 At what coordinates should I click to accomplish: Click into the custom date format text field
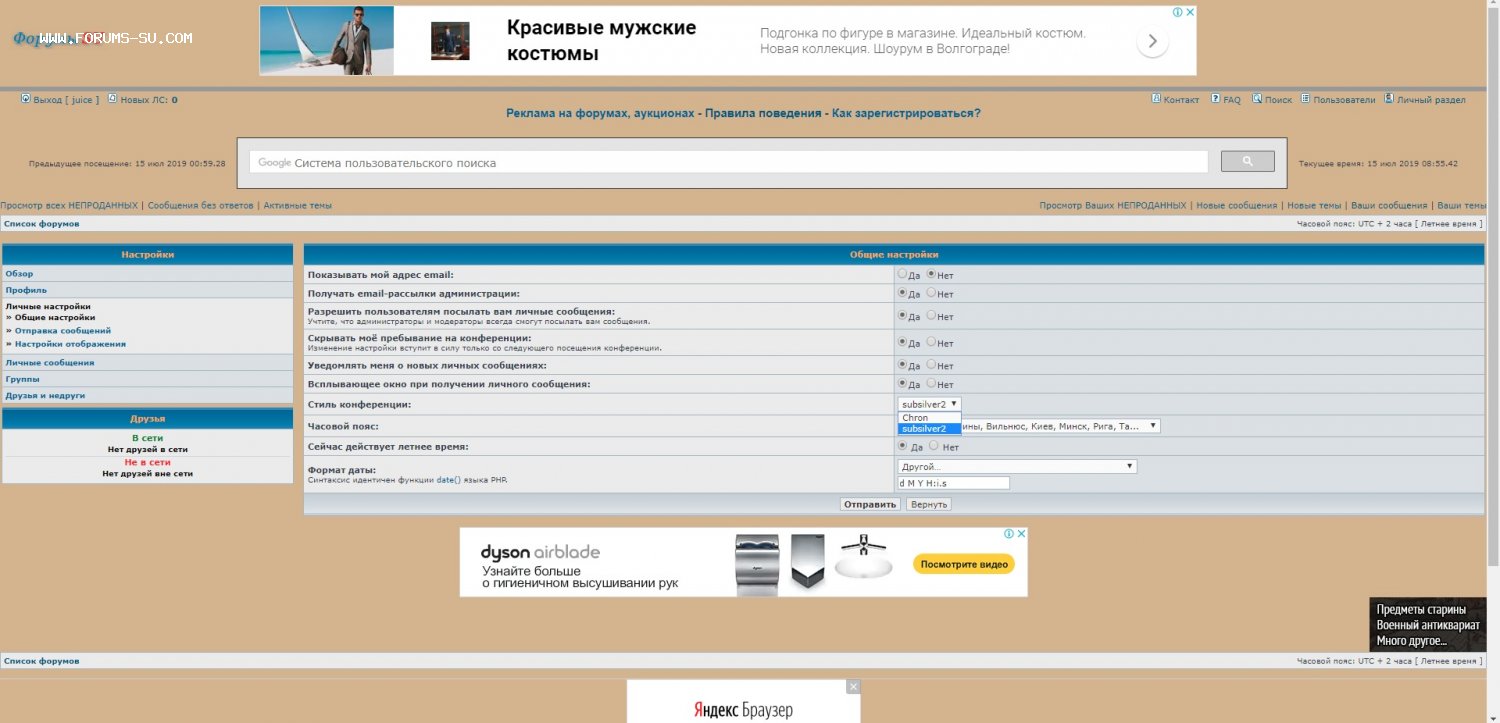tap(953, 483)
